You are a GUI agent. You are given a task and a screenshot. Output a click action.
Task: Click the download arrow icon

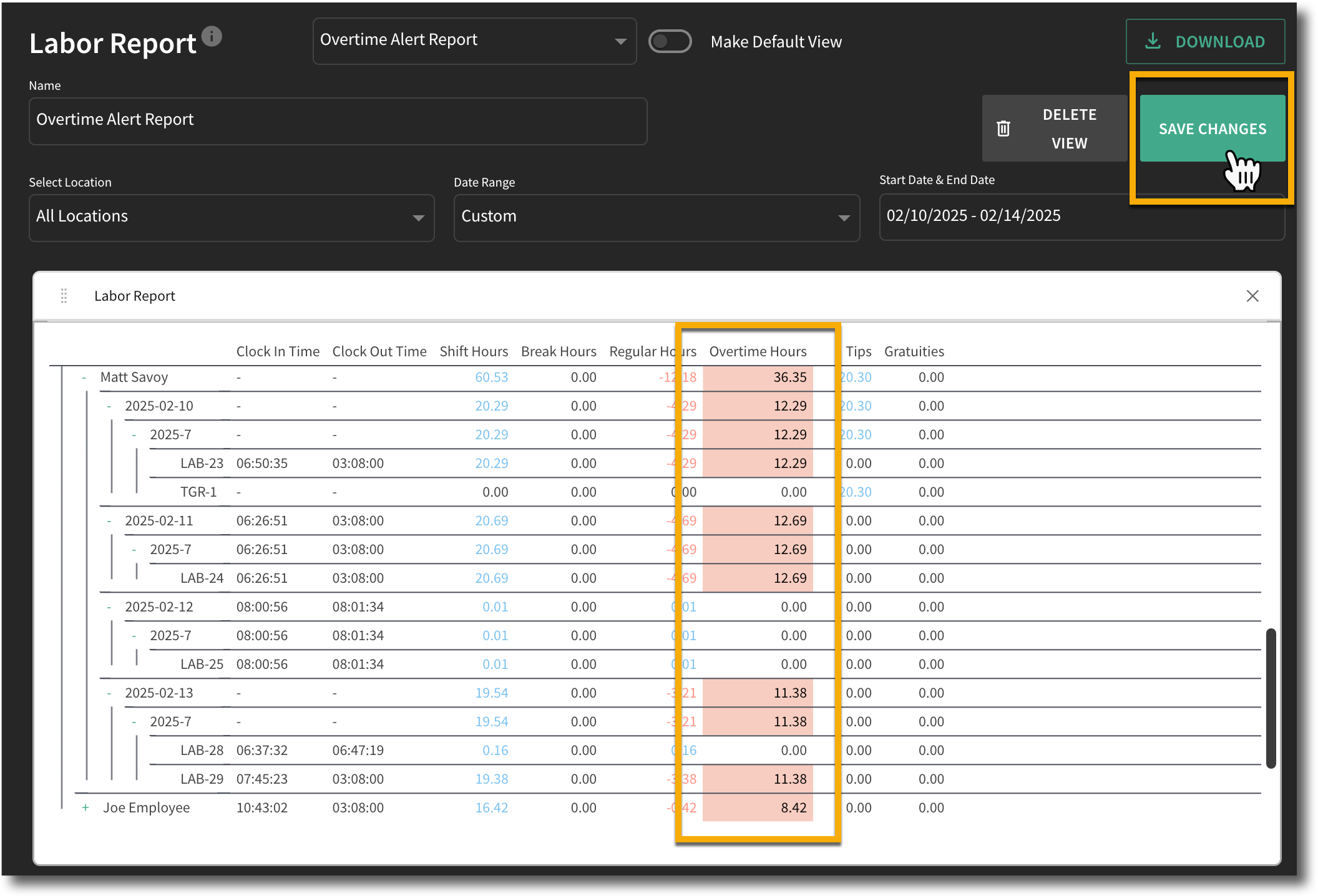(1153, 42)
